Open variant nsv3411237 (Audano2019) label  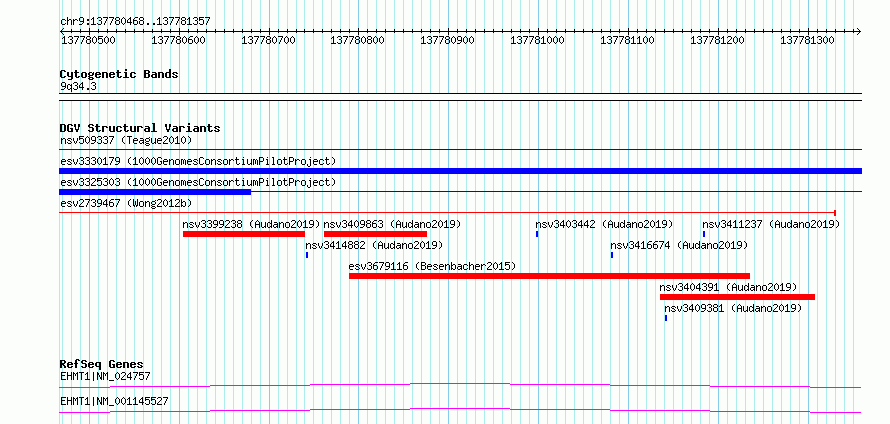click(x=771, y=224)
